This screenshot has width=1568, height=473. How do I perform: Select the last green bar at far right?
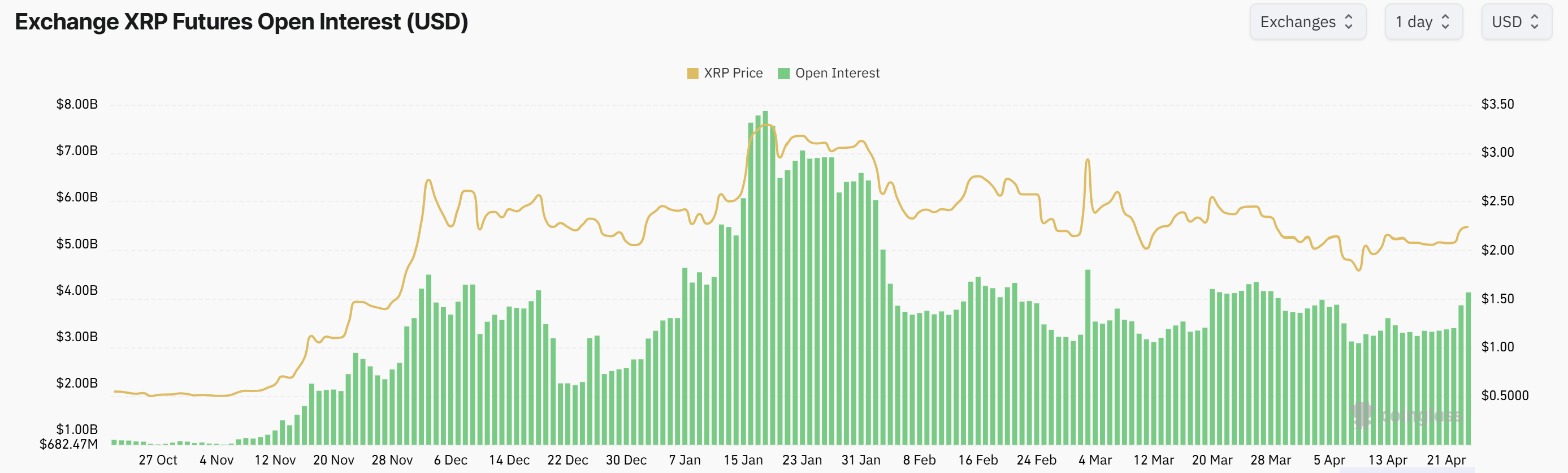tap(1468, 368)
